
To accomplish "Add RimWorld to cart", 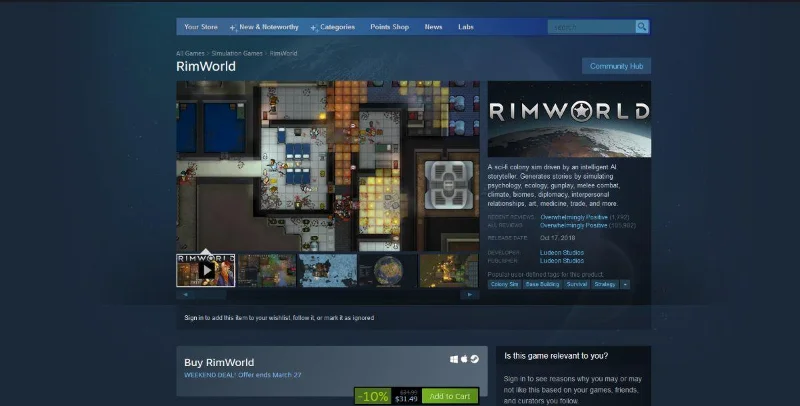I will click(449, 396).
